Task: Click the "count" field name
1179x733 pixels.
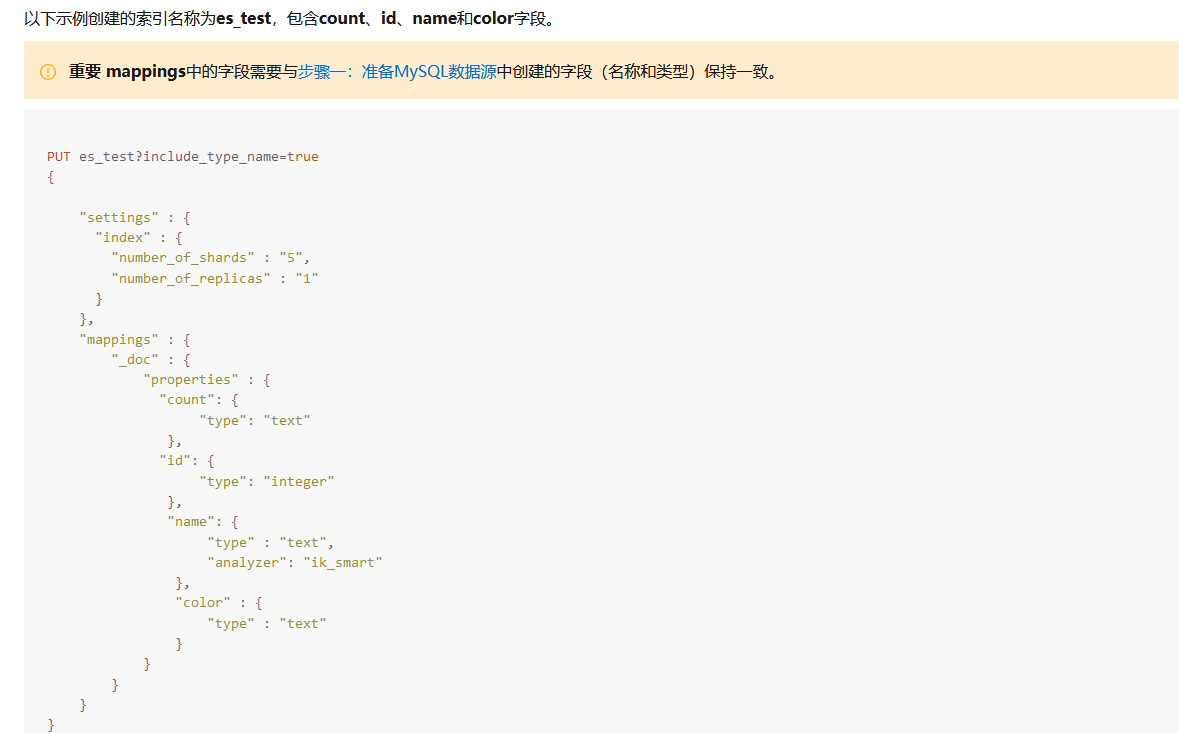Action: (x=186, y=400)
